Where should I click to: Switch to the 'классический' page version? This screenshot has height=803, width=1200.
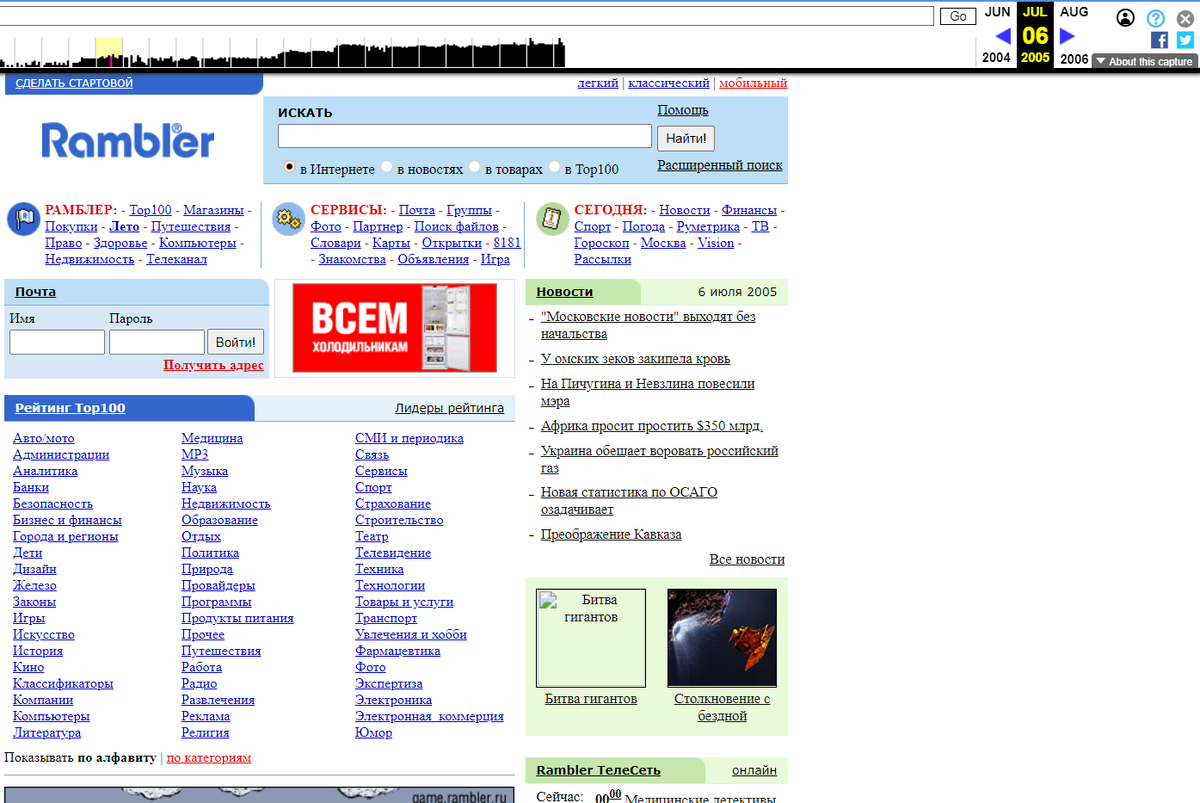pos(669,83)
